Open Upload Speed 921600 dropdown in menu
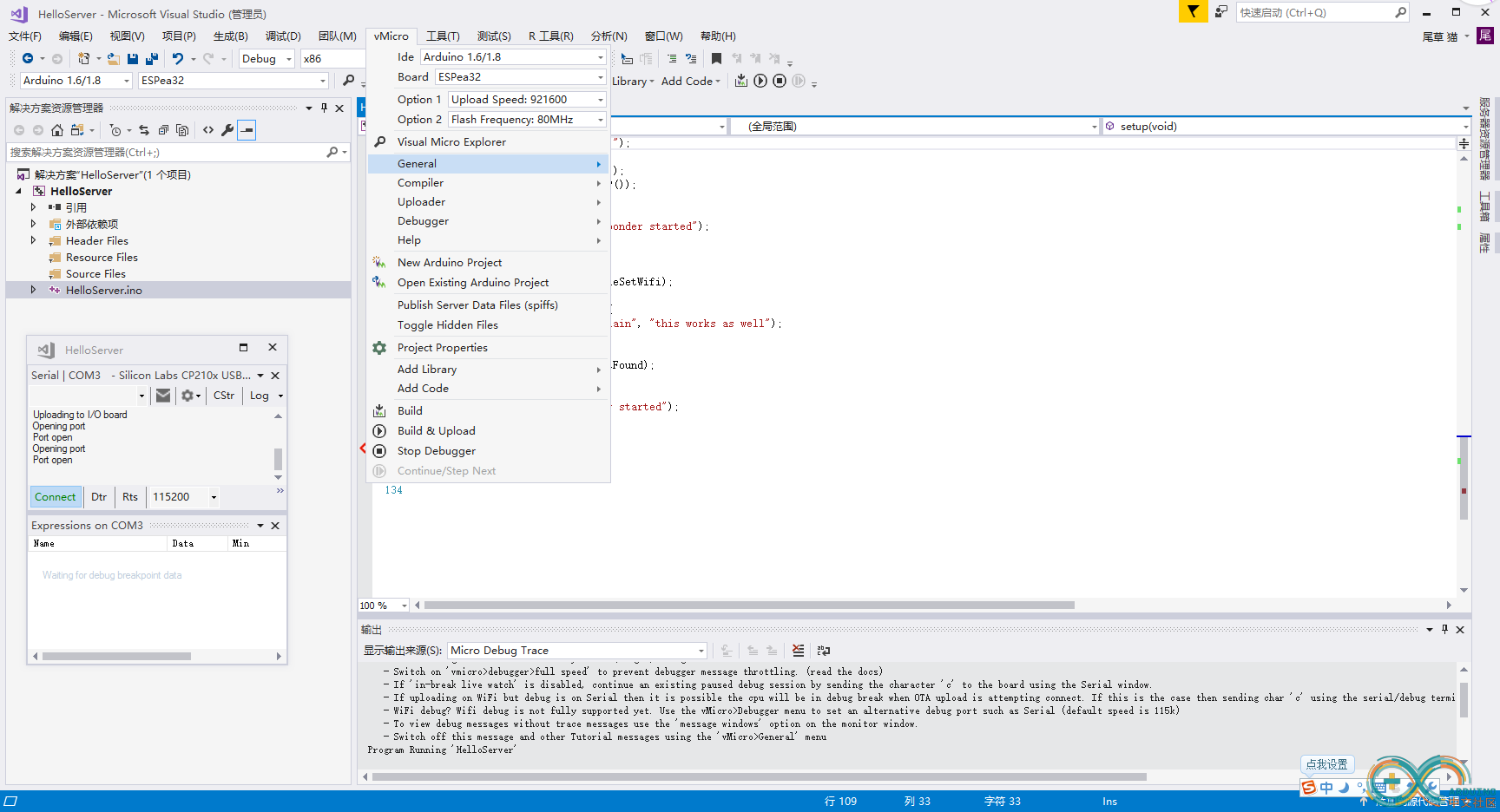The image size is (1500, 812). 527,100
